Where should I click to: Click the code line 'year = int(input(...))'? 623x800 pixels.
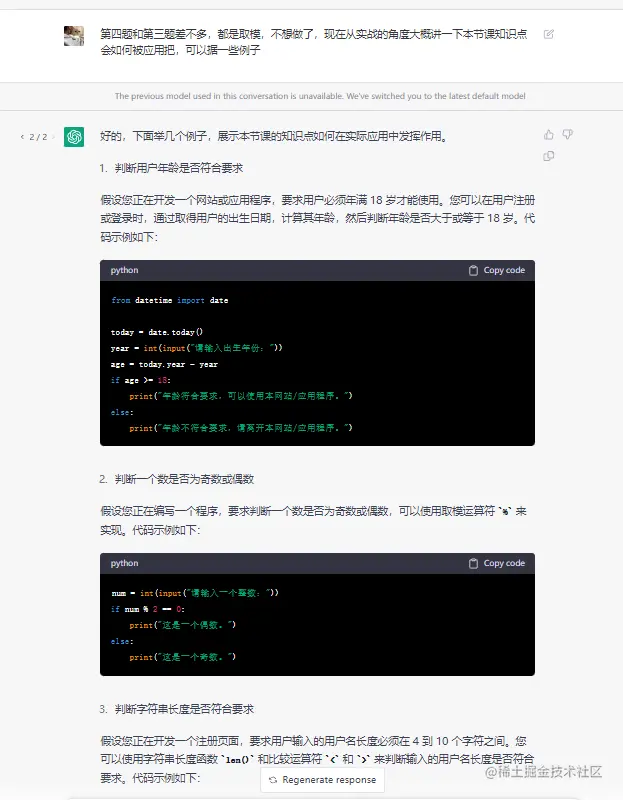click(x=196, y=348)
